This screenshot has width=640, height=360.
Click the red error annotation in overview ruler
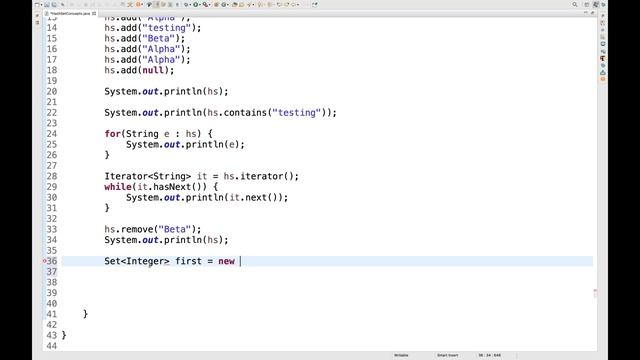coord(595,291)
